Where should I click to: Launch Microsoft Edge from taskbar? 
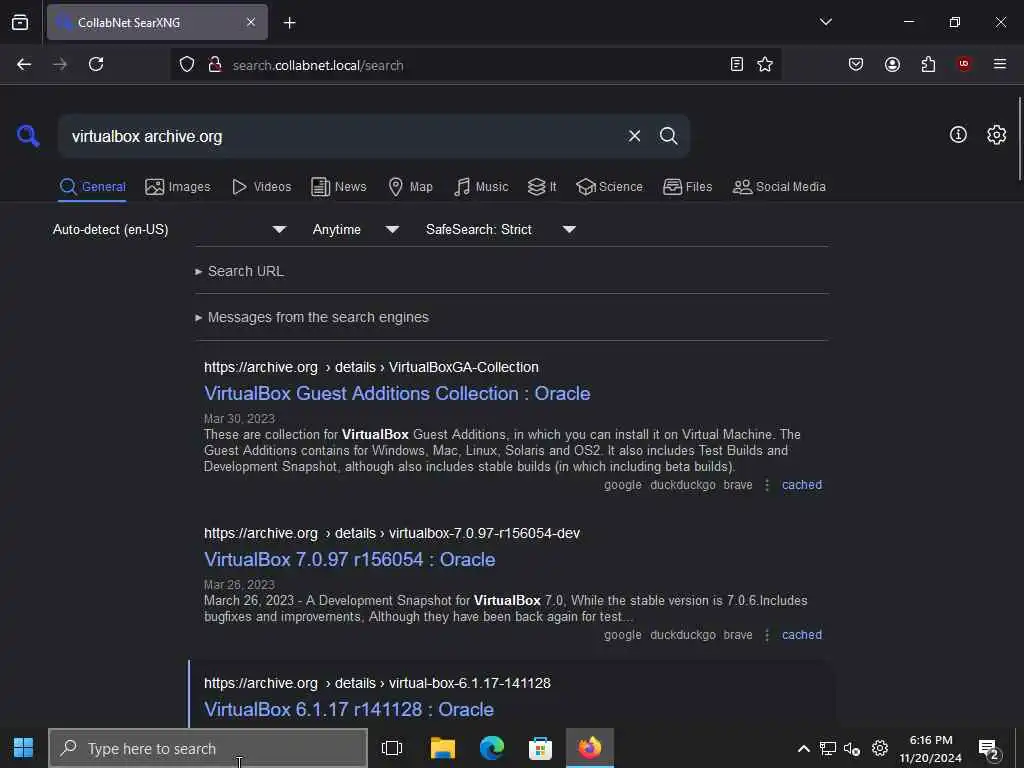[x=492, y=748]
